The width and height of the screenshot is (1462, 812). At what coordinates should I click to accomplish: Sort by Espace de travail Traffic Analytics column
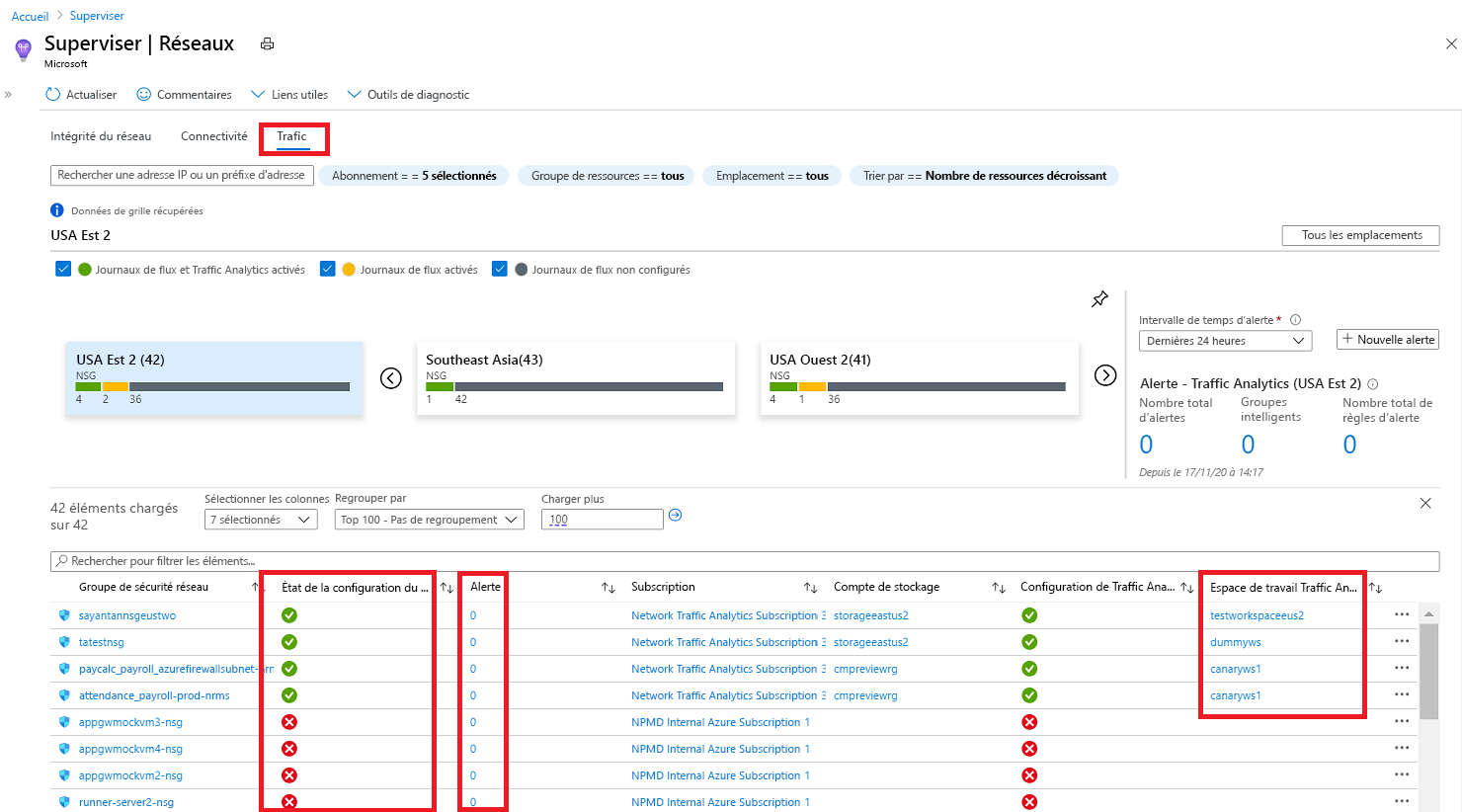tap(1375, 588)
